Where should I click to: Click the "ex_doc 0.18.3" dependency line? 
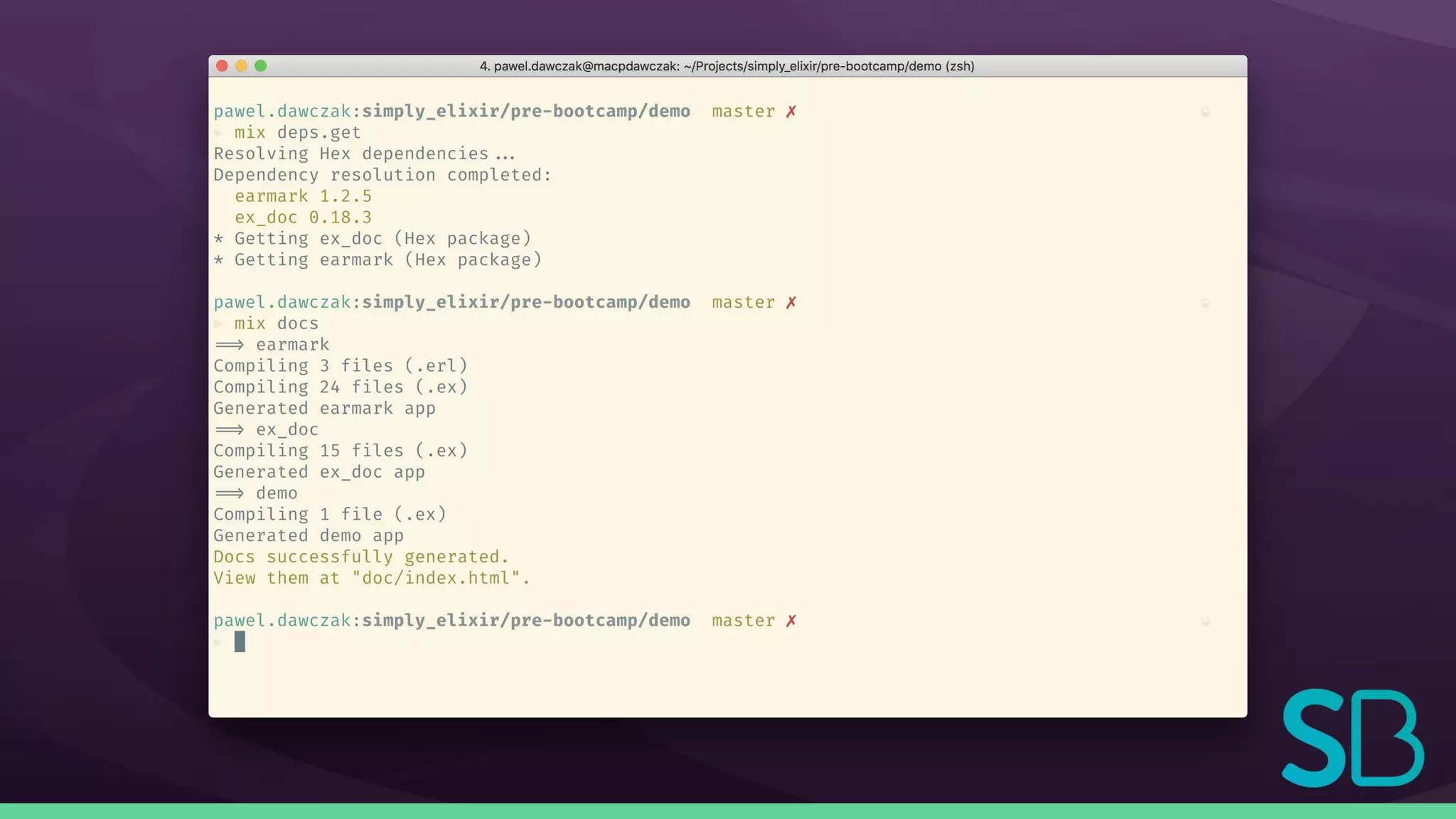(303, 218)
